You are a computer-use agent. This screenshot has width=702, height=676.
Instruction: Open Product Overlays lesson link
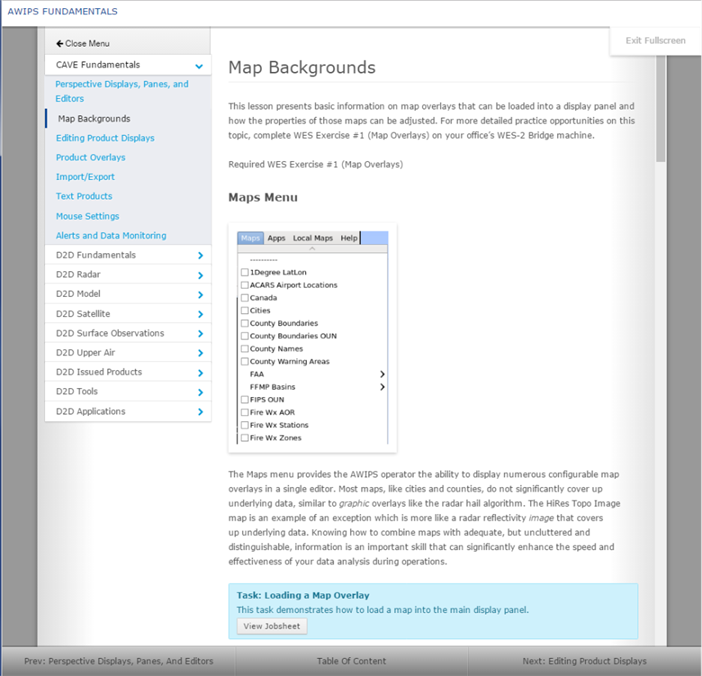point(90,158)
